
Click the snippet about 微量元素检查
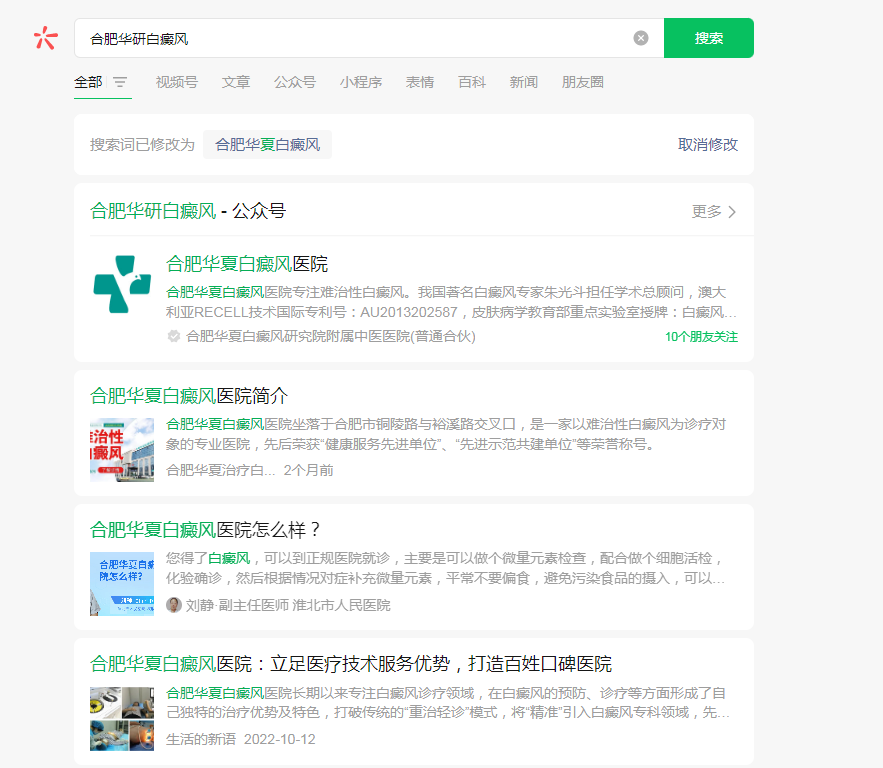445,568
